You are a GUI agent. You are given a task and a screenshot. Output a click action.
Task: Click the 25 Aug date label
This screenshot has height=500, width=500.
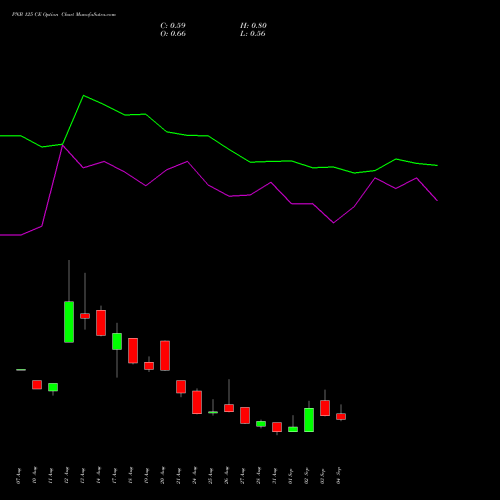[x=211, y=476]
